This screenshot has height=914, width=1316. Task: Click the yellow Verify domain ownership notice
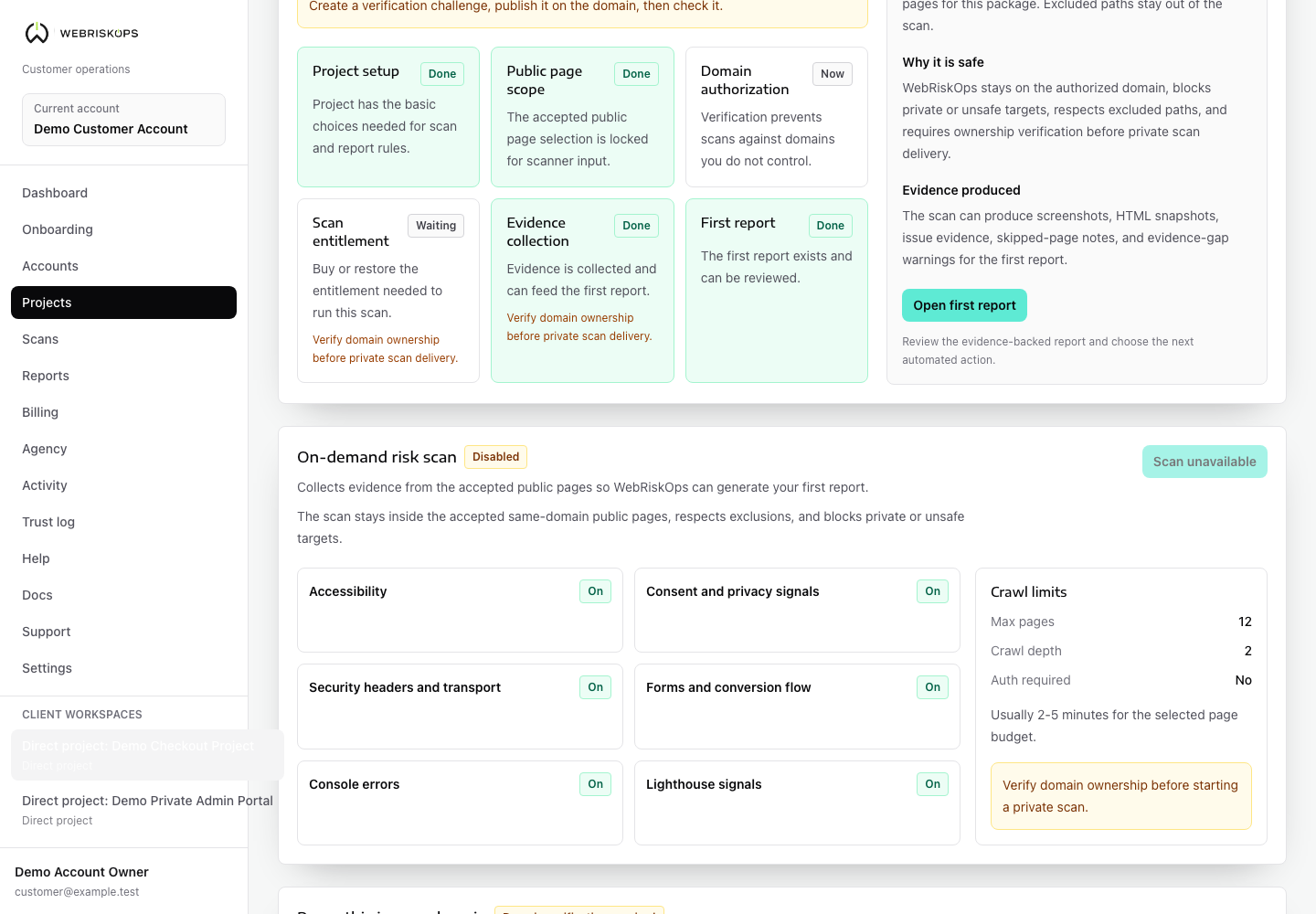[1121, 796]
